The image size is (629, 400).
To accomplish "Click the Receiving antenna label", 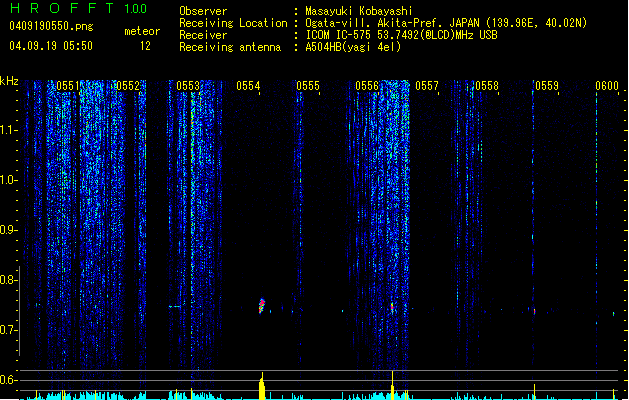I will click(x=230, y=47).
